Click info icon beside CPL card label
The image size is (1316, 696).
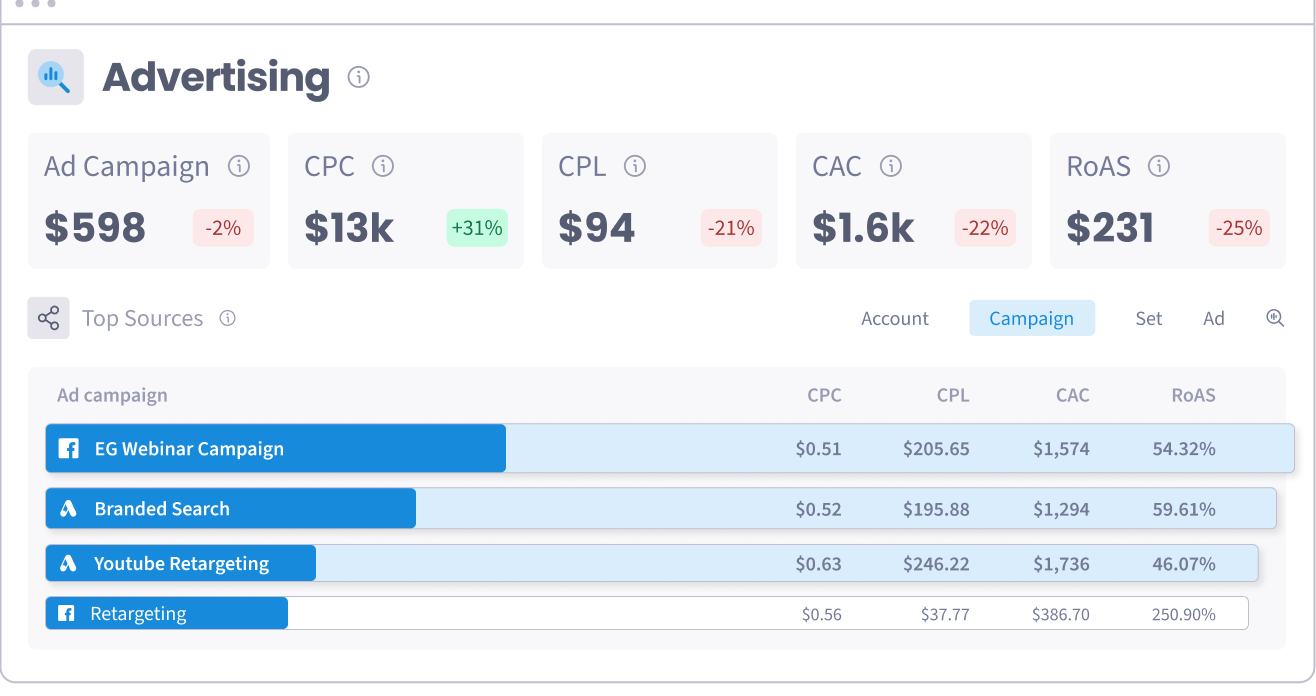635,166
